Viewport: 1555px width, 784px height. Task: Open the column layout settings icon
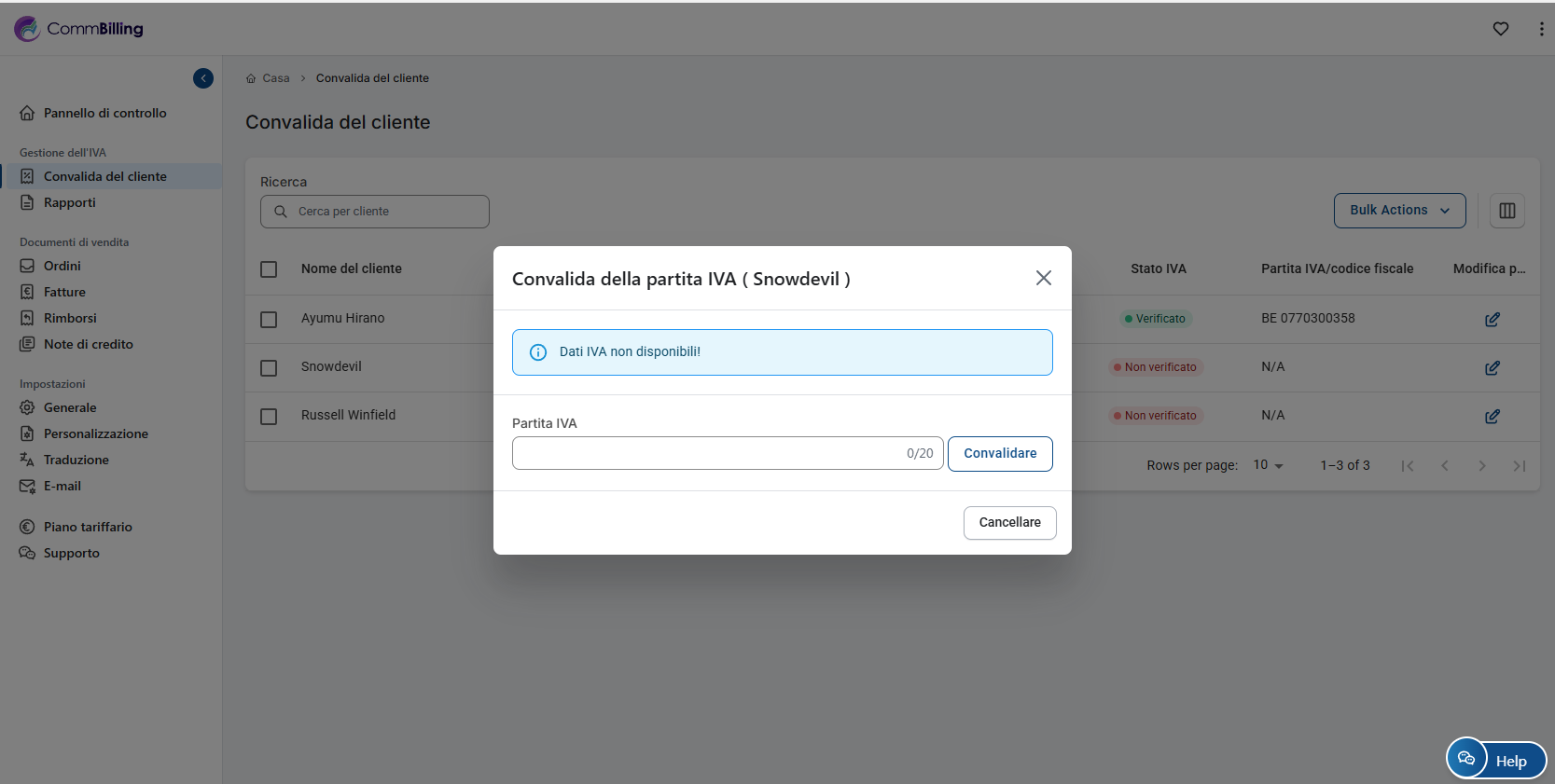[x=1506, y=211]
